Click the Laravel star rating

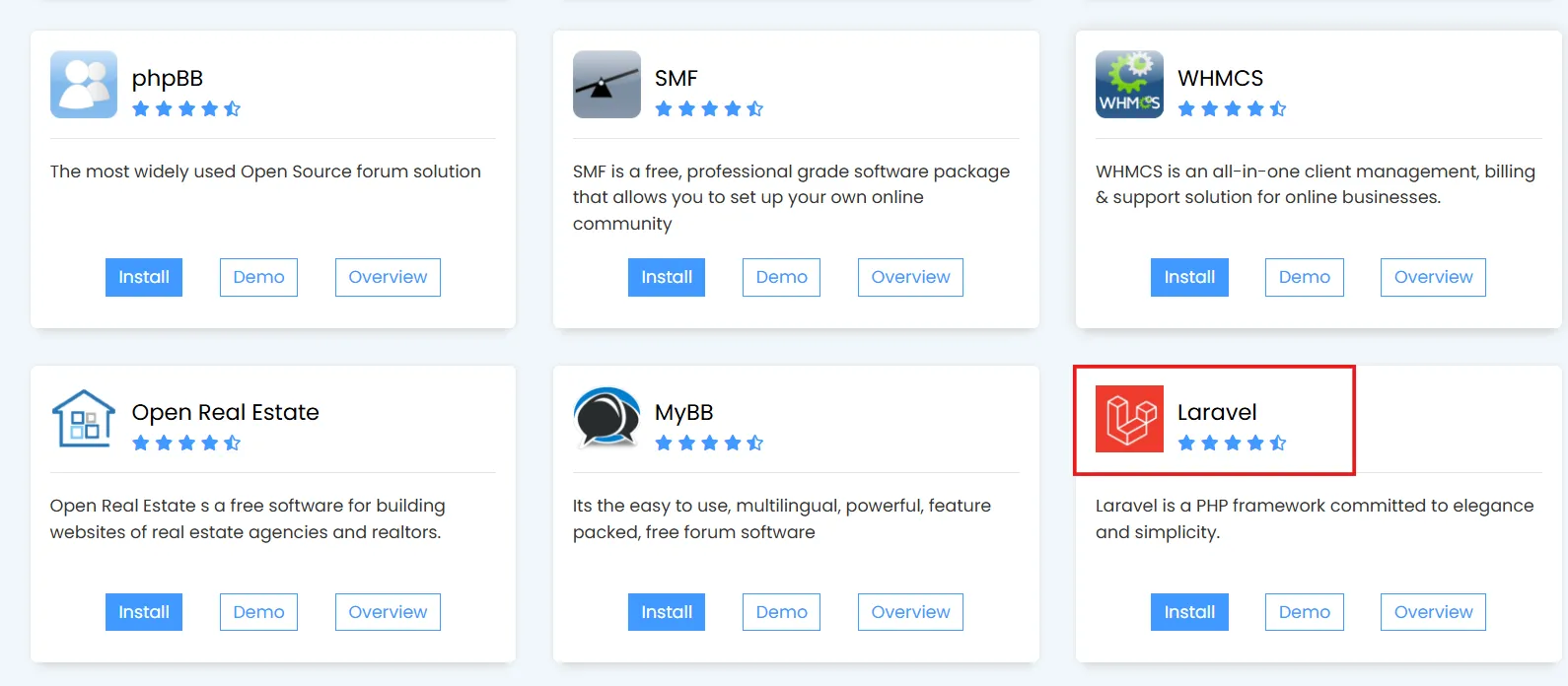1232,443
